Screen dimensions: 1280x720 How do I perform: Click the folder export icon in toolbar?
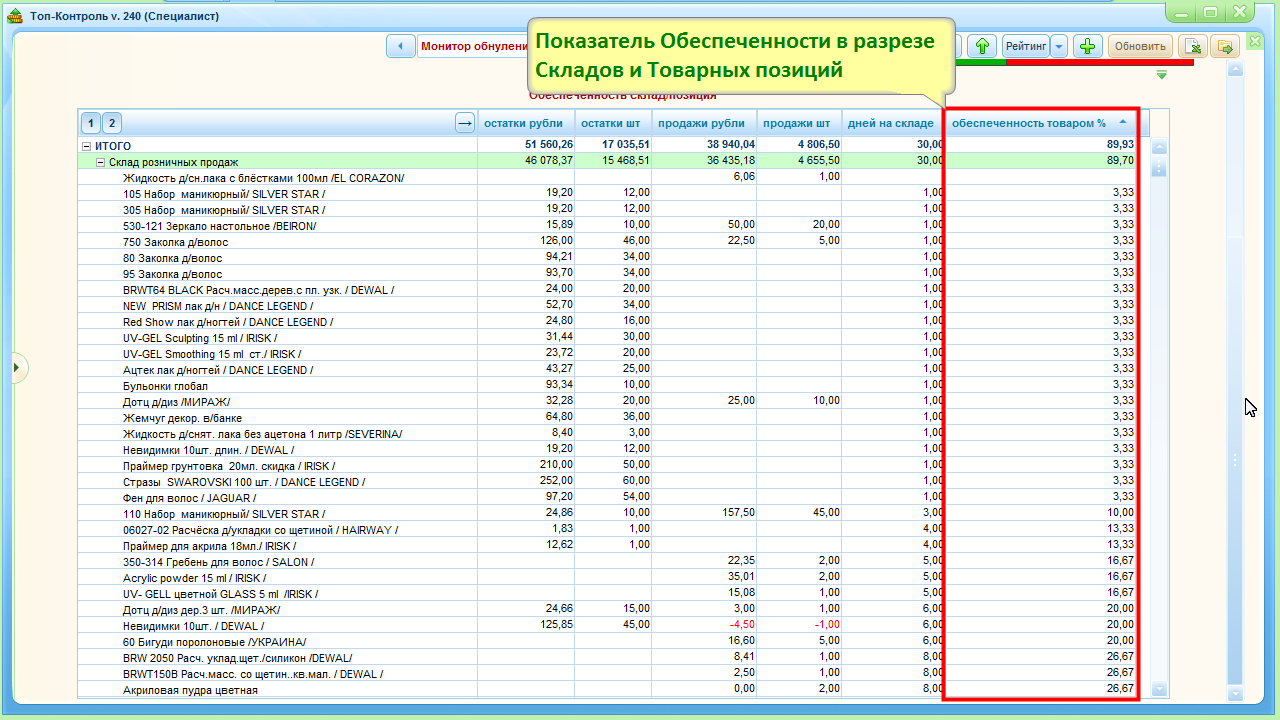coord(1224,46)
